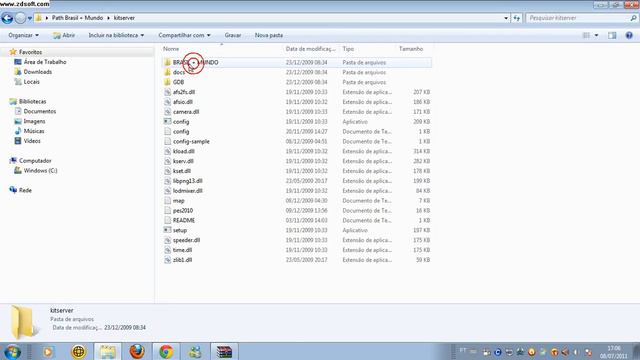The width and height of the screenshot is (640, 360).
Task: Select the kload.dll file icon
Action: [167, 151]
